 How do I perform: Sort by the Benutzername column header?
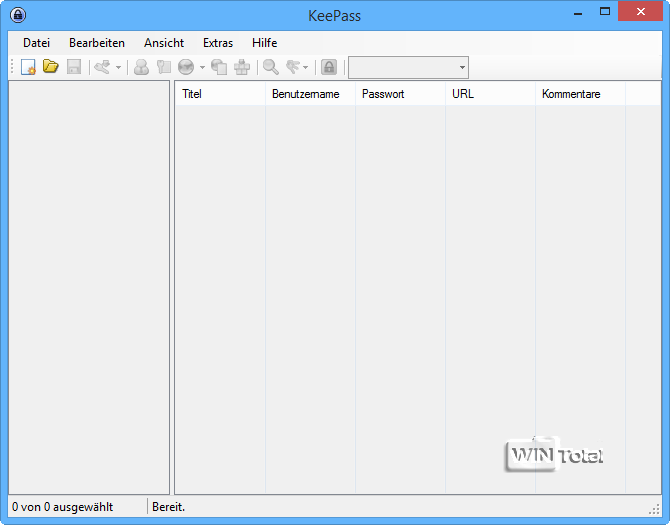click(x=310, y=94)
